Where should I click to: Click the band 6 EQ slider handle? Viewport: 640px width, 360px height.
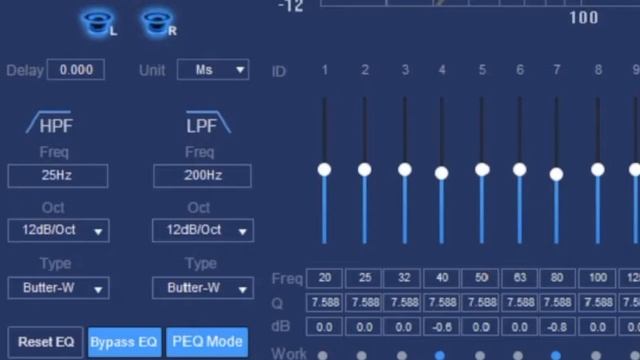(x=520, y=169)
